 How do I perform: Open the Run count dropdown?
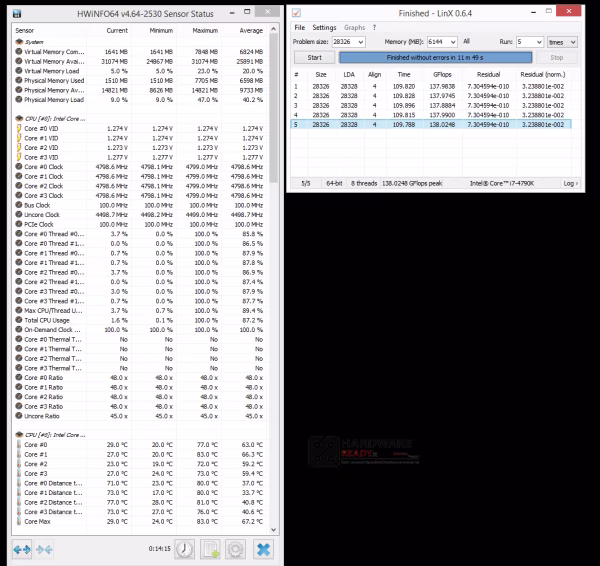530,42
